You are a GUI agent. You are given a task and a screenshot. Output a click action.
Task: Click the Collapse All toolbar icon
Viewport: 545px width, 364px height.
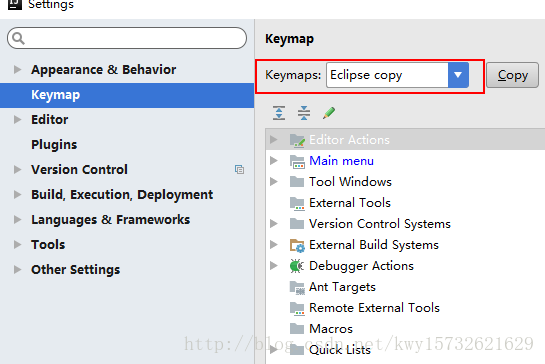304,113
